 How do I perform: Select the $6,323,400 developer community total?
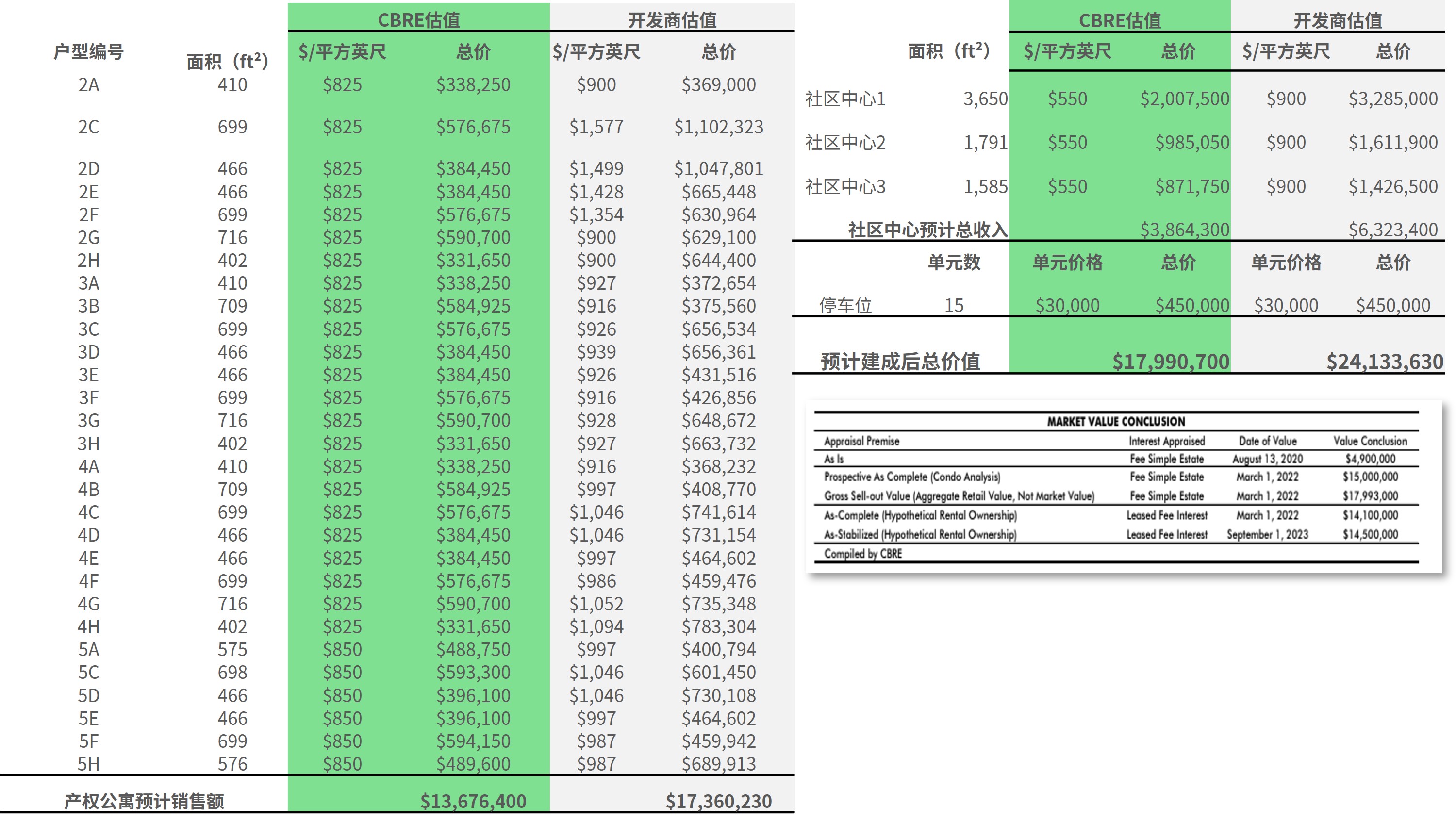pos(1393,230)
